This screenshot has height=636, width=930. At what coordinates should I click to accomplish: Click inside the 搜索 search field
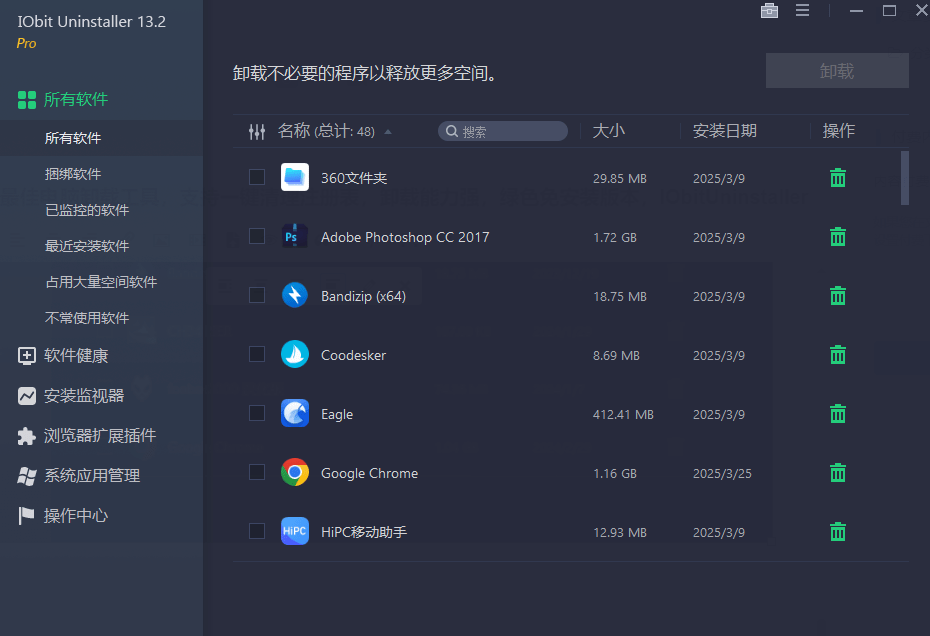pos(503,130)
